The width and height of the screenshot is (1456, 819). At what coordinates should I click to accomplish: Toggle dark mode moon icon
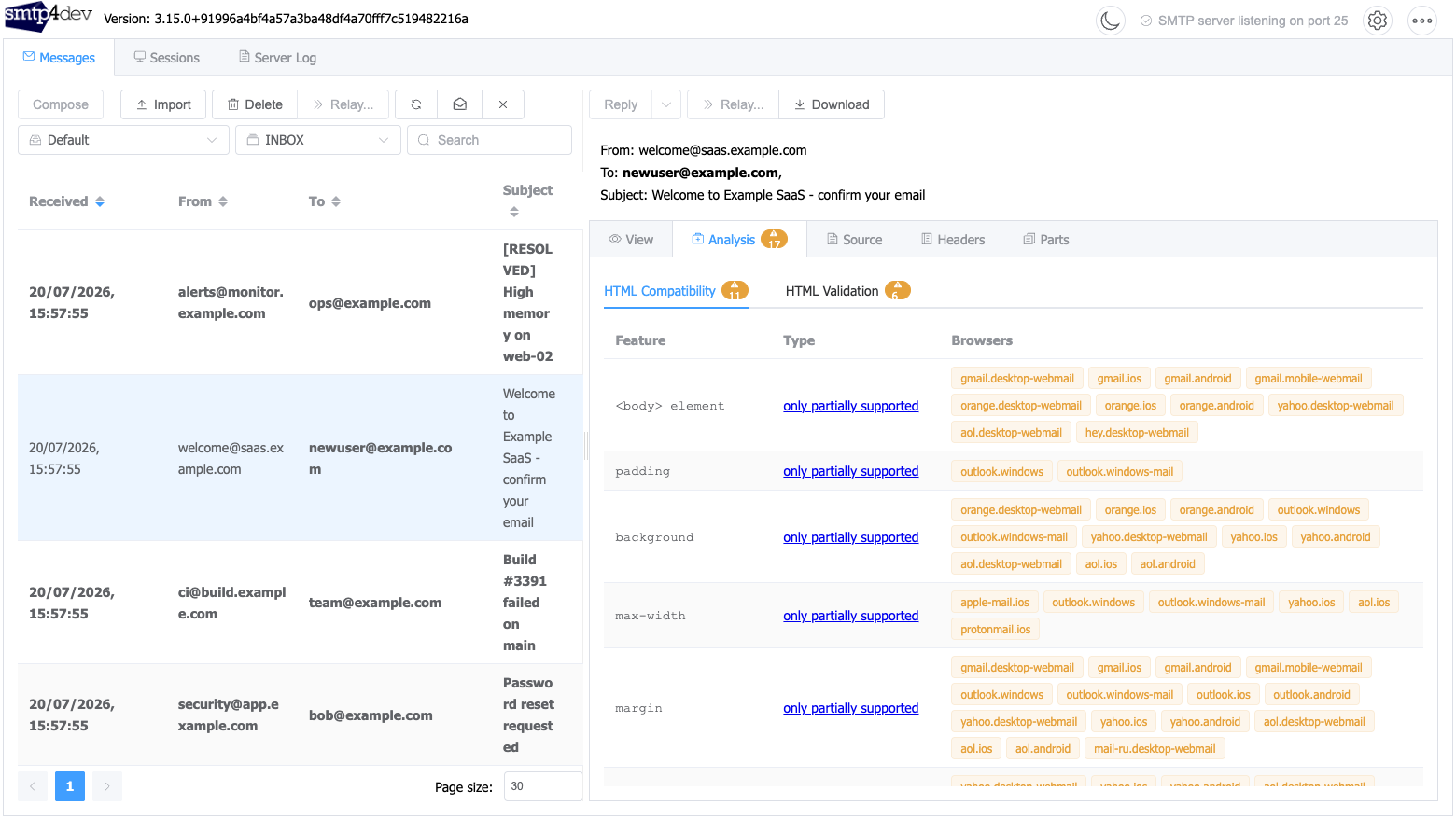pos(1110,20)
